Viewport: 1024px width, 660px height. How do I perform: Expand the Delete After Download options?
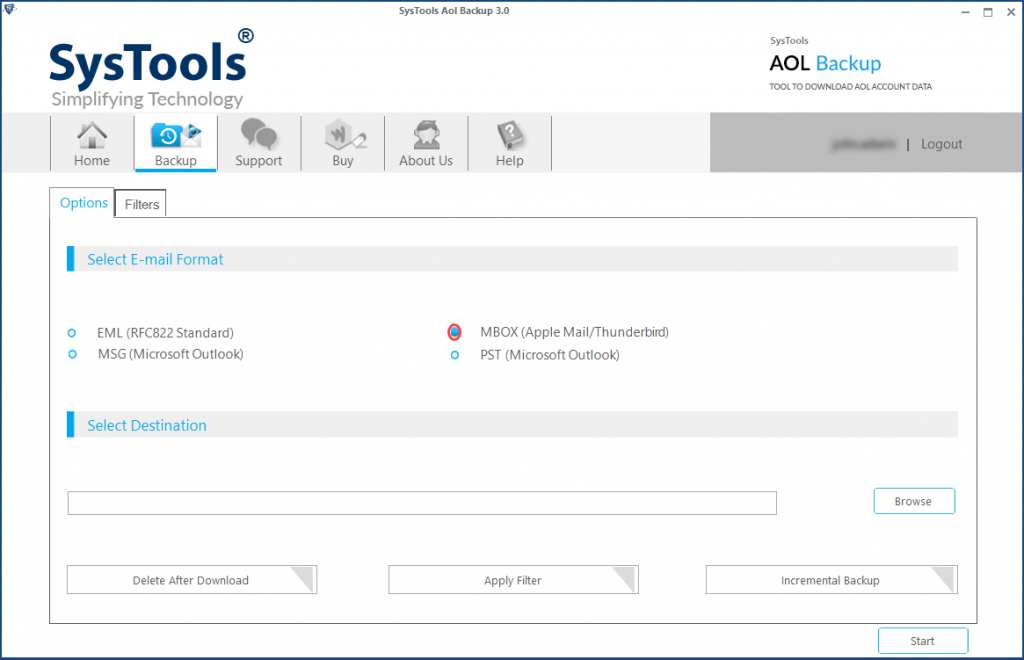[191, 579]
